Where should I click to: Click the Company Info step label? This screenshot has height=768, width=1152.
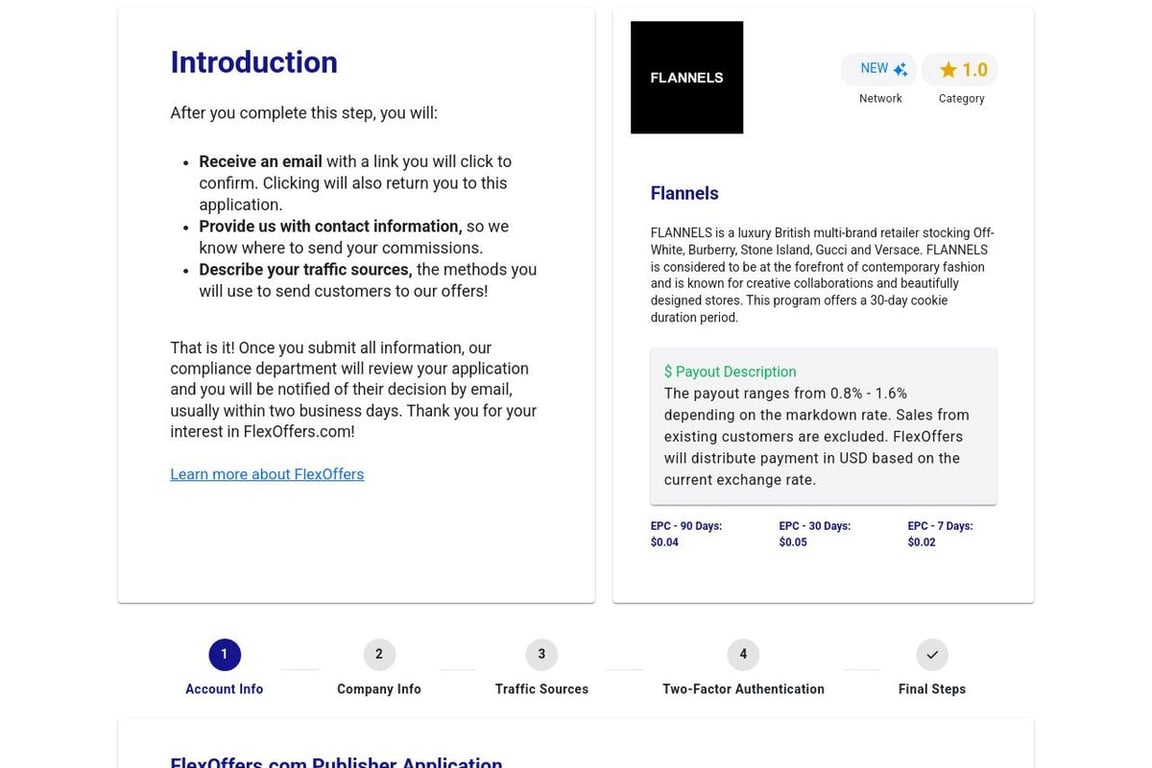[x=379, y=689]
